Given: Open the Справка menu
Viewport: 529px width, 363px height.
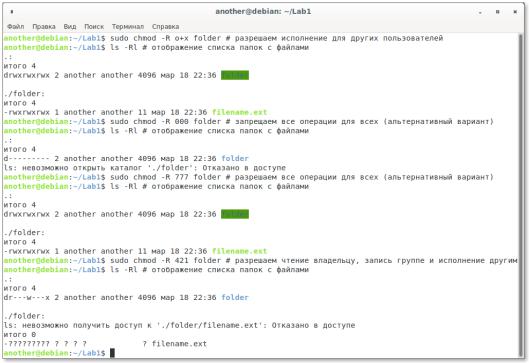Looking at the screenshot, I should click(165, 26).
